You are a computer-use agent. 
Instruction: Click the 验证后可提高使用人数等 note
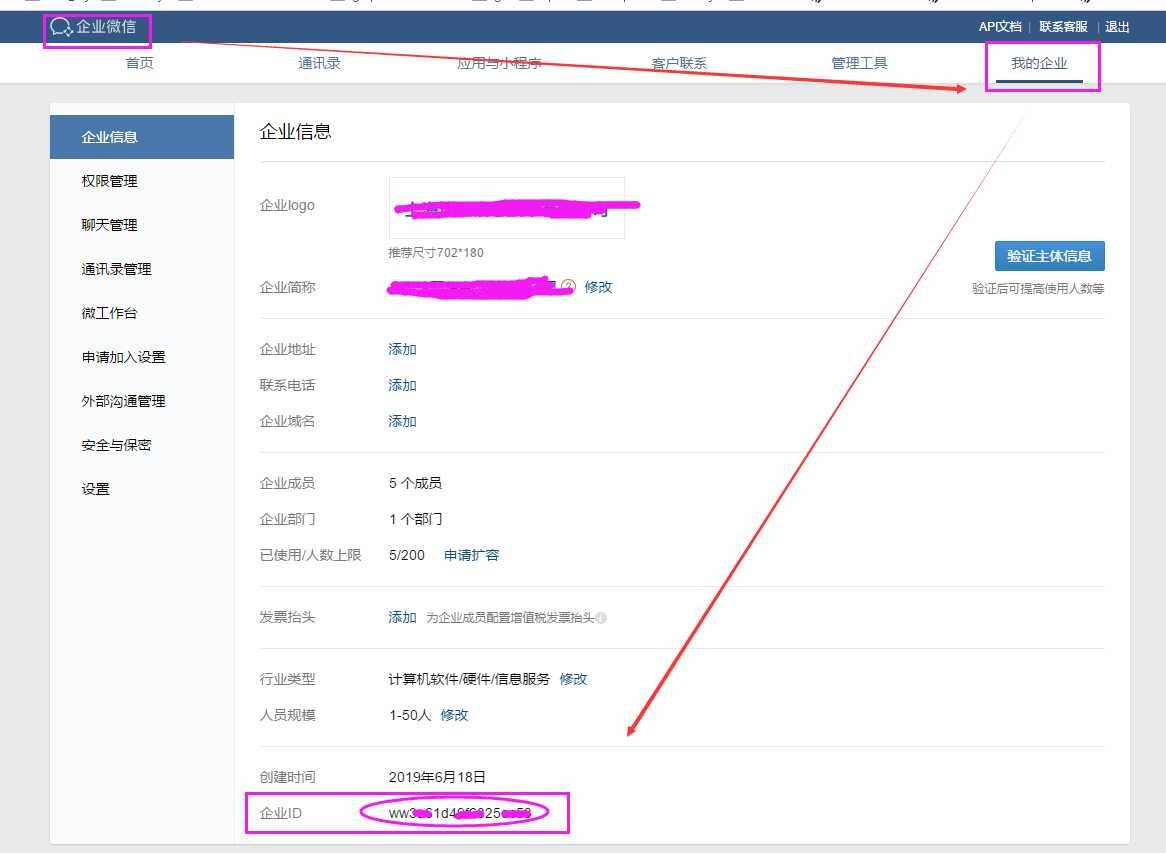pyautogui.click(x=1038, y=289)
